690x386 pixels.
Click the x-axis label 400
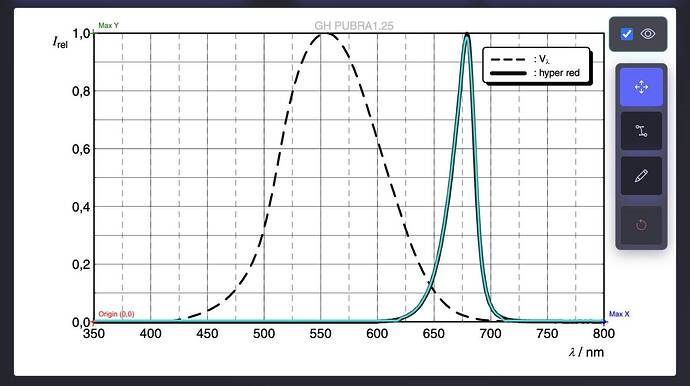[150, 334]
